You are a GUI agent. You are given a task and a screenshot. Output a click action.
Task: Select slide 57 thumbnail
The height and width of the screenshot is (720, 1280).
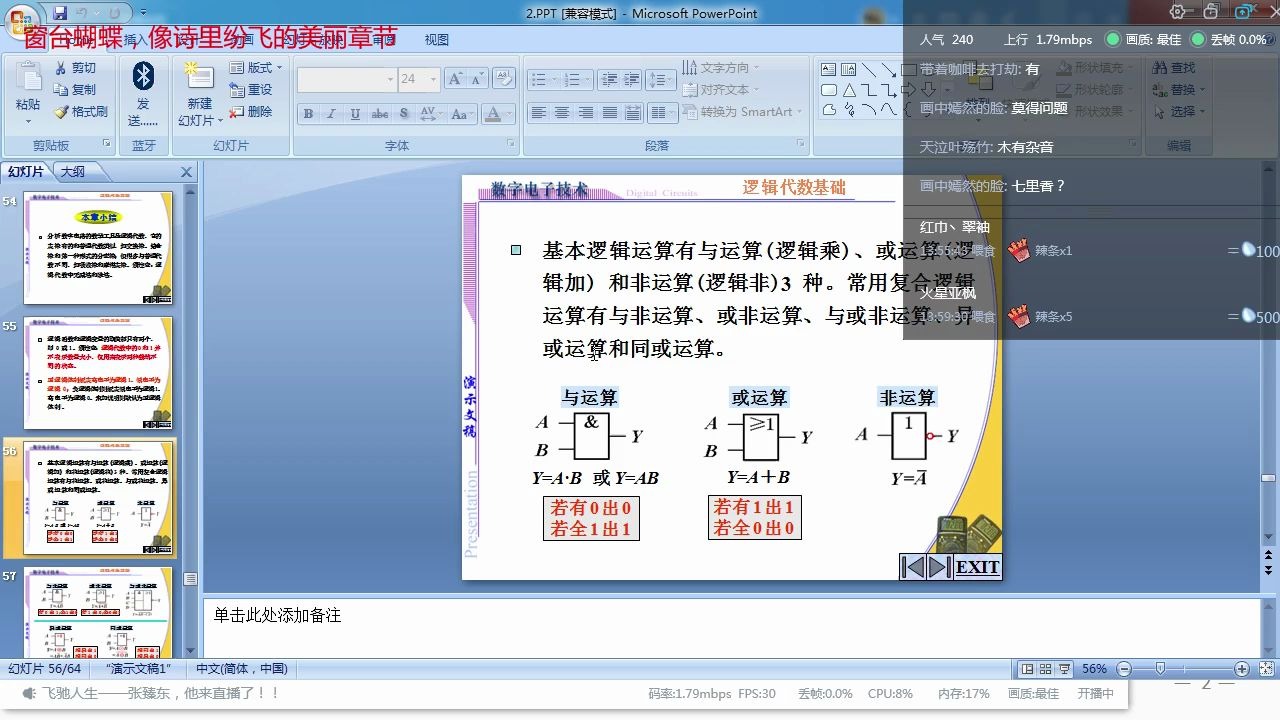pyautogui.click(x=98, y=612)
